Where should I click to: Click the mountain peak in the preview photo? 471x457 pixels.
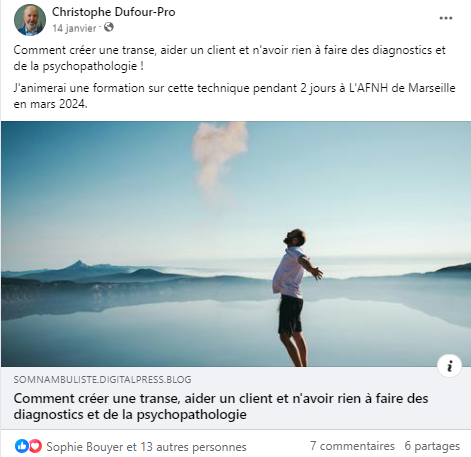[x=79, y=265]
